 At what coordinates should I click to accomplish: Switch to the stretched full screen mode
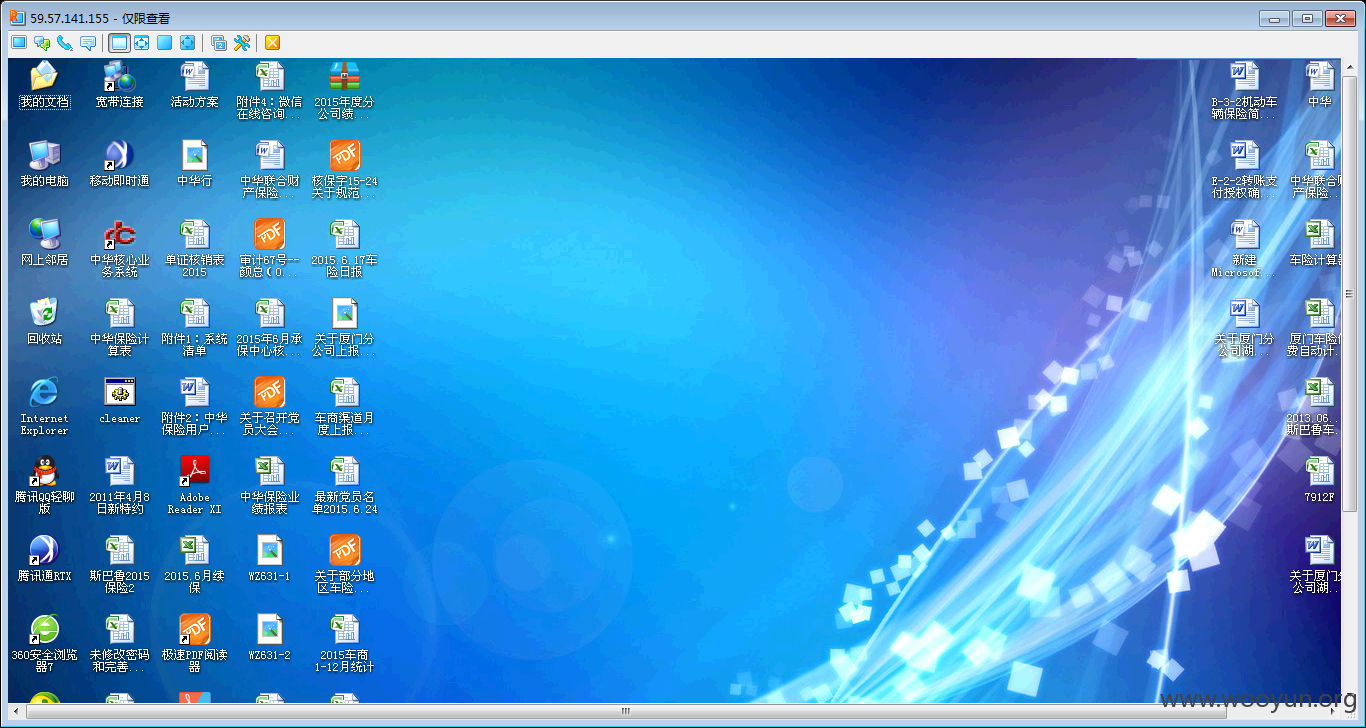187,43
